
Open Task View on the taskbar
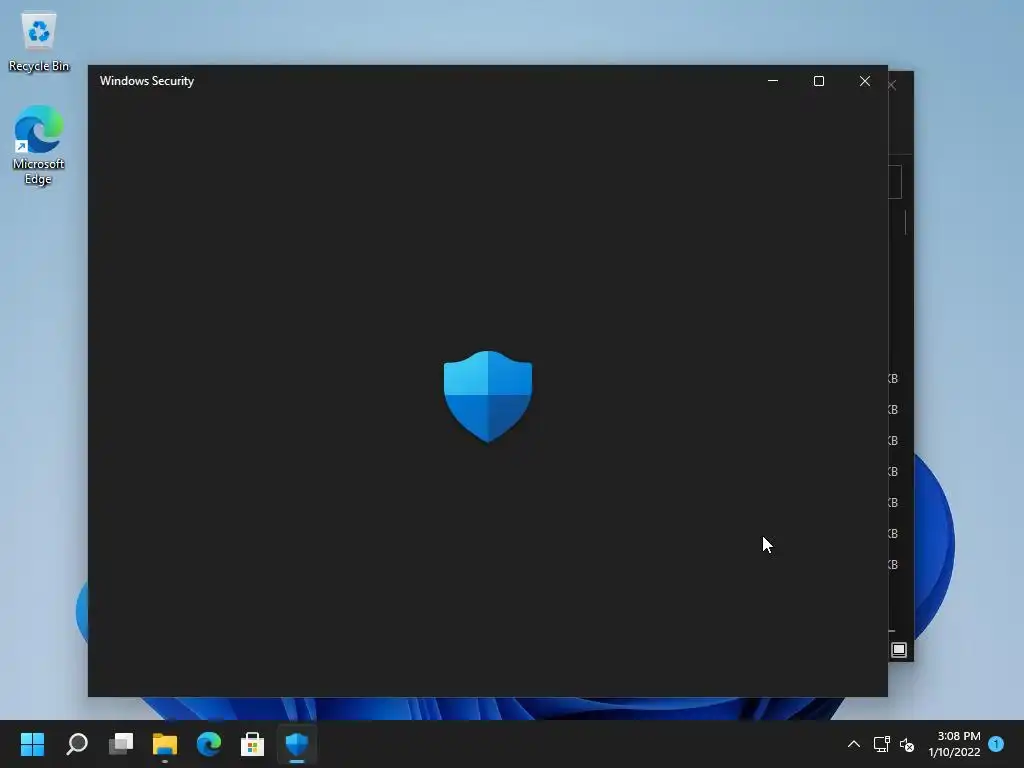121,744
